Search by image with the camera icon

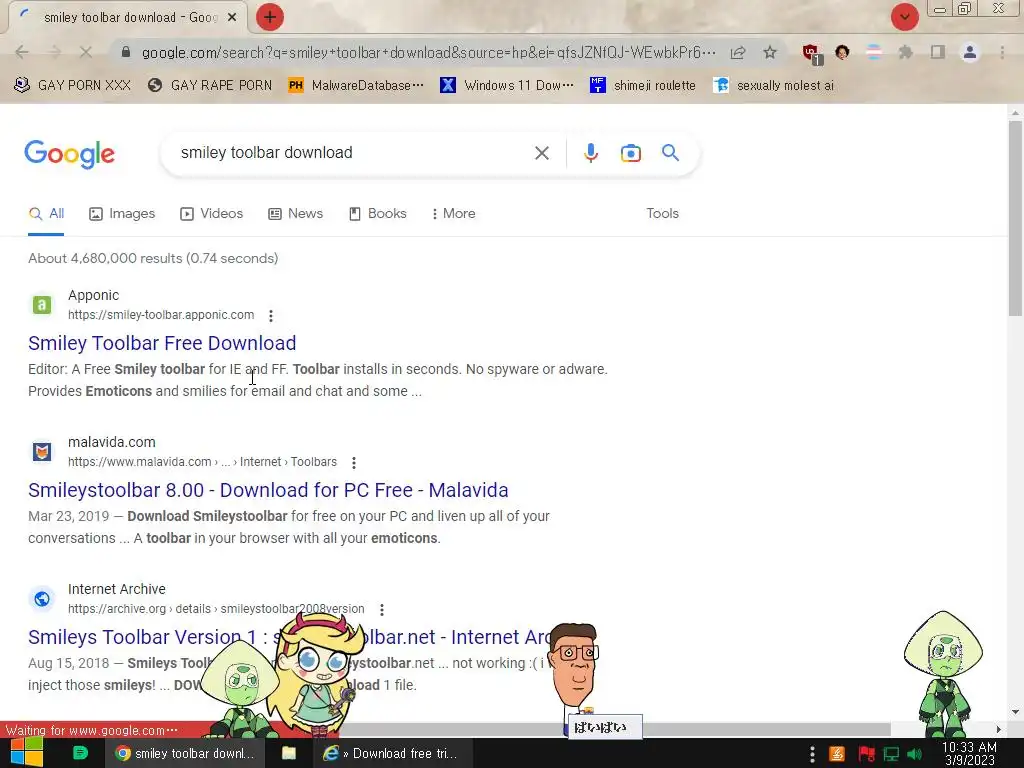[630, 153]
